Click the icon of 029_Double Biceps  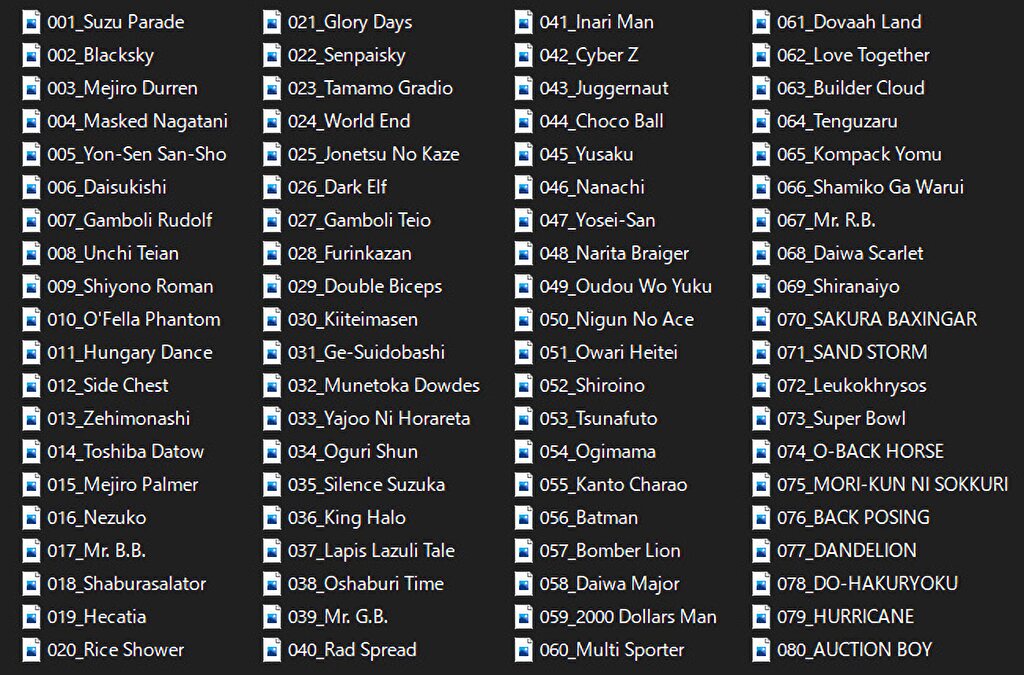(272, 287)
